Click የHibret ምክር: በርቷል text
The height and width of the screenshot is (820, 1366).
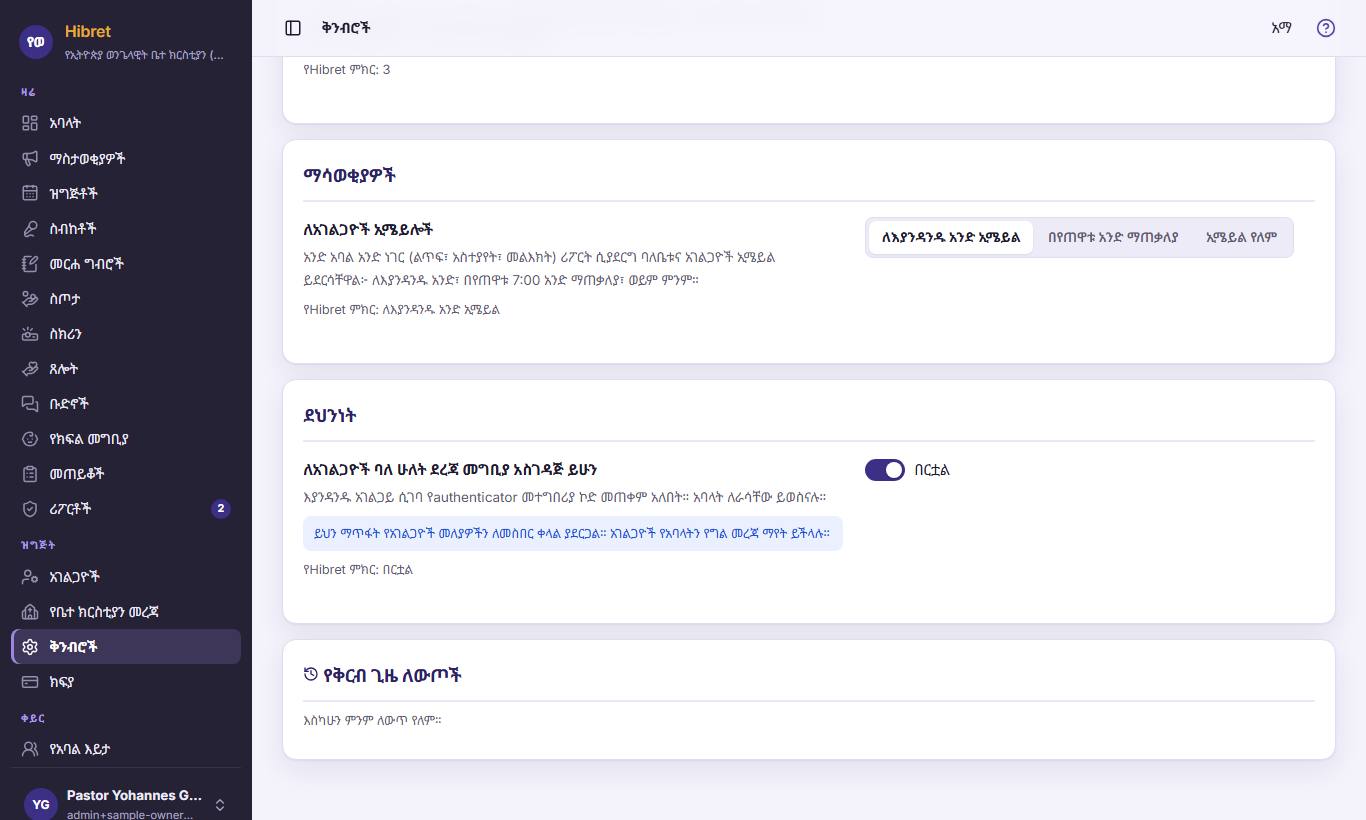click(x=358, y=569)
